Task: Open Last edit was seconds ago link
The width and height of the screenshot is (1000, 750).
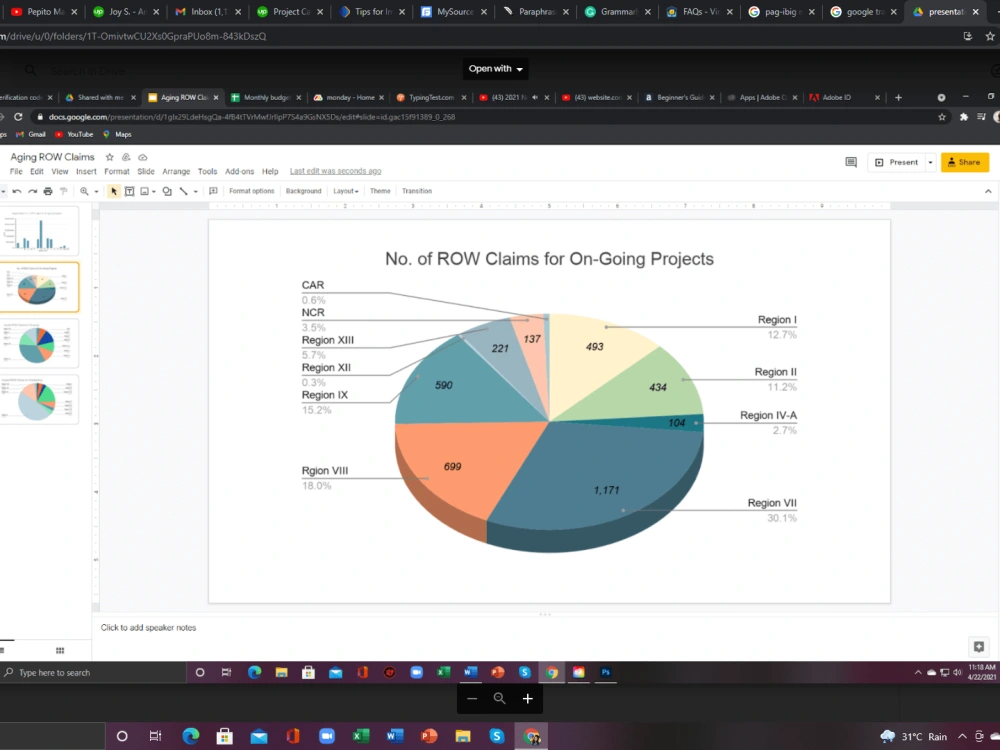Action: coord(335,172)
